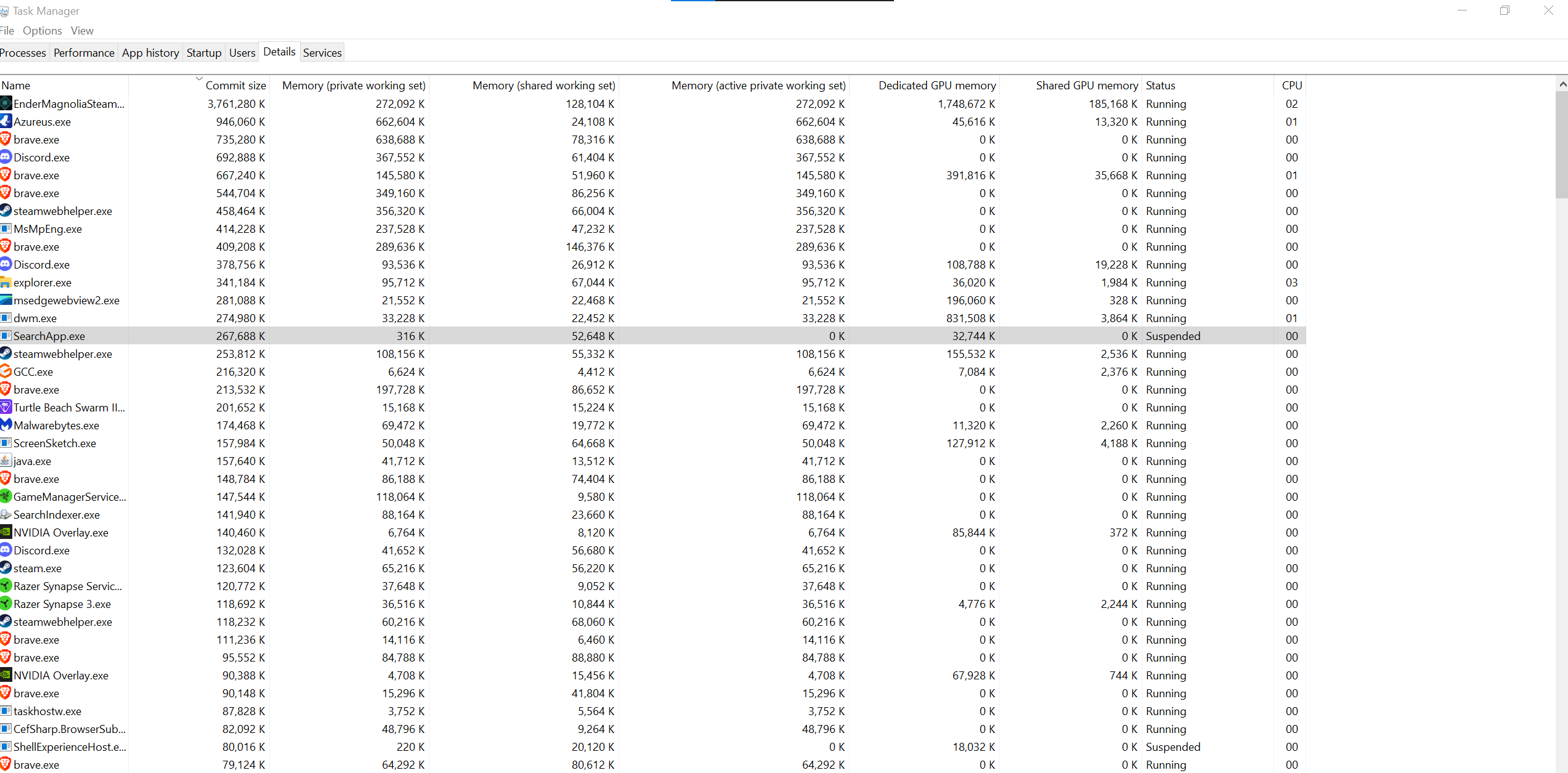Sort by Shared GPU memory header
Viewport: 1568px width, 773px height.
[x=1071, y=86]
